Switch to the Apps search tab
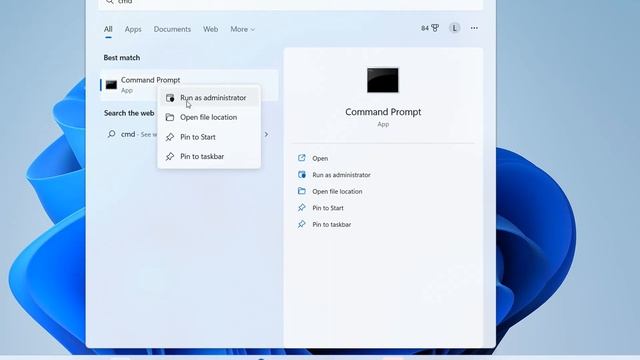The width and height of the screenshot is (640, 360). point(133,29)
